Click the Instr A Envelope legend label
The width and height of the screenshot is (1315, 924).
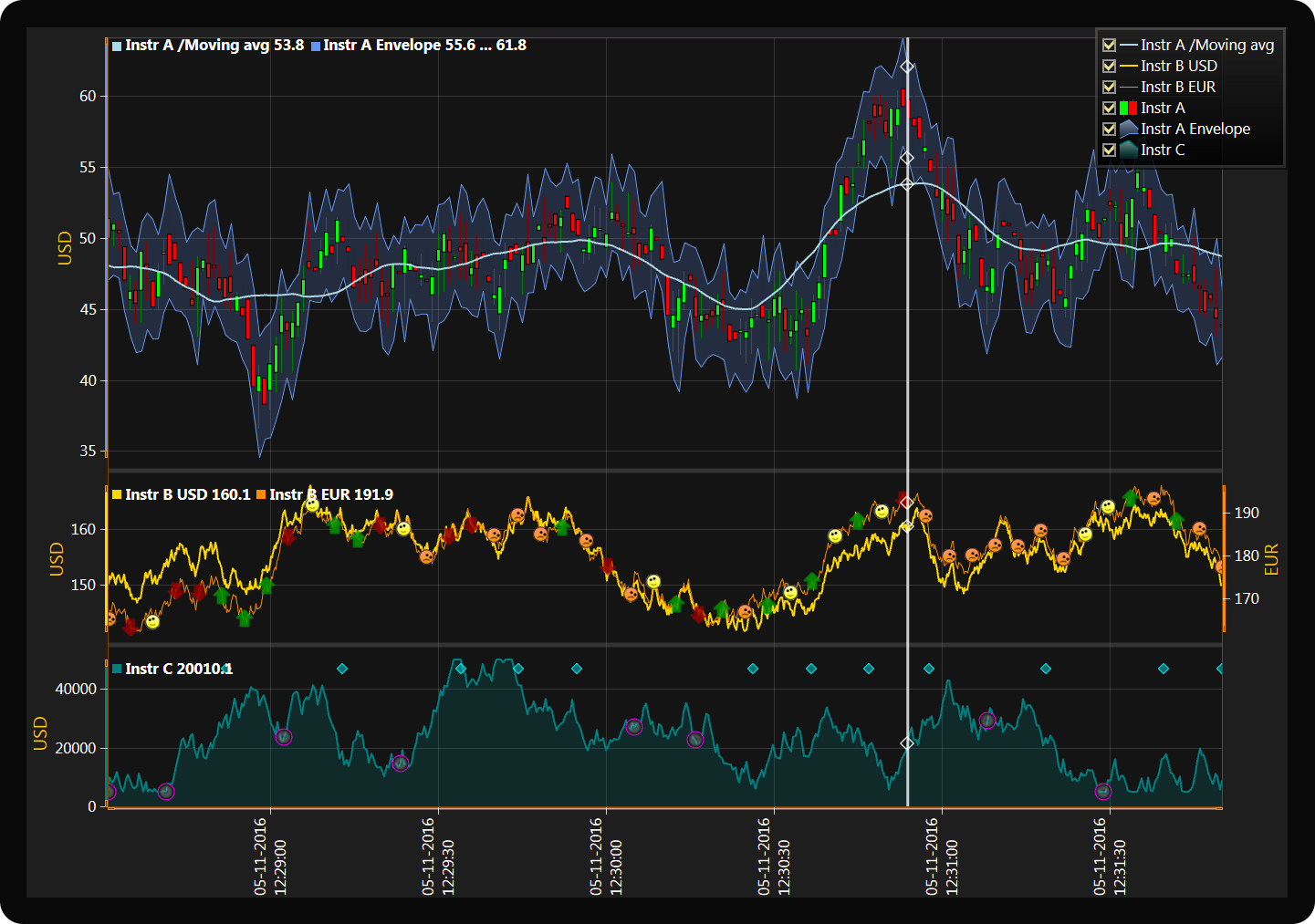(x=1195, y=129)
